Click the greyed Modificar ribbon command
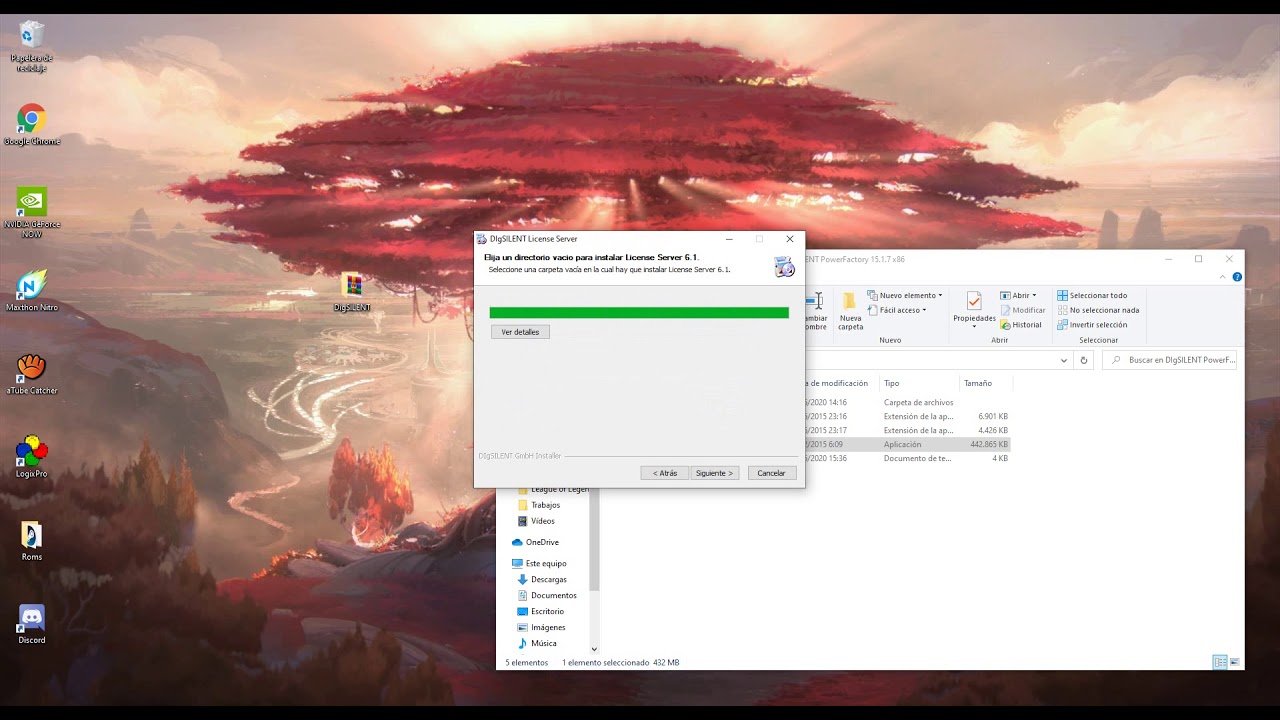The image size is (1280, 720). click(x=1022, y=310)
